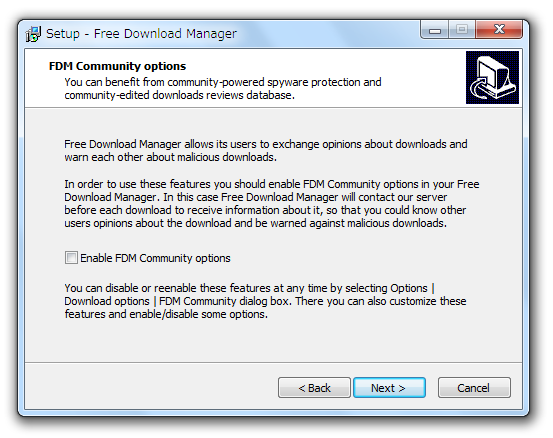Cancel the Free Download Manager setup
Screen dimensions: 553x438
pos(474,388)
